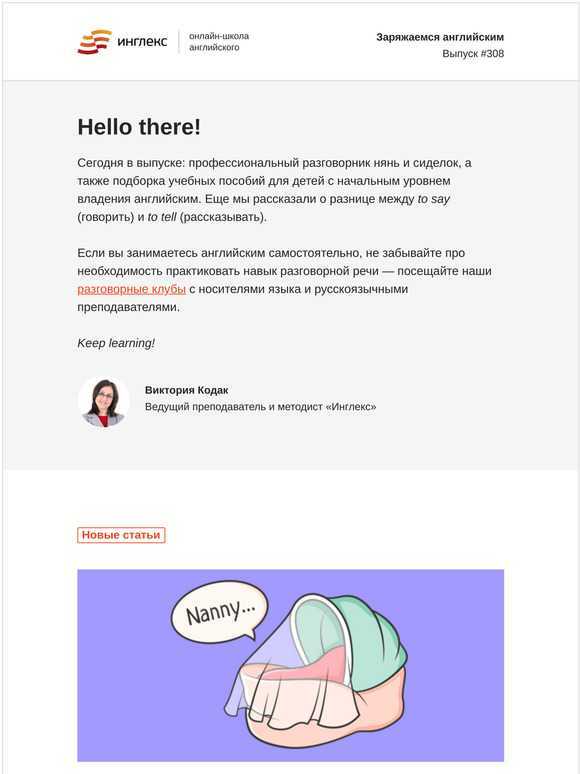Open the инглекс wordmark in header

pyautogui.click(x=142, y=41)
